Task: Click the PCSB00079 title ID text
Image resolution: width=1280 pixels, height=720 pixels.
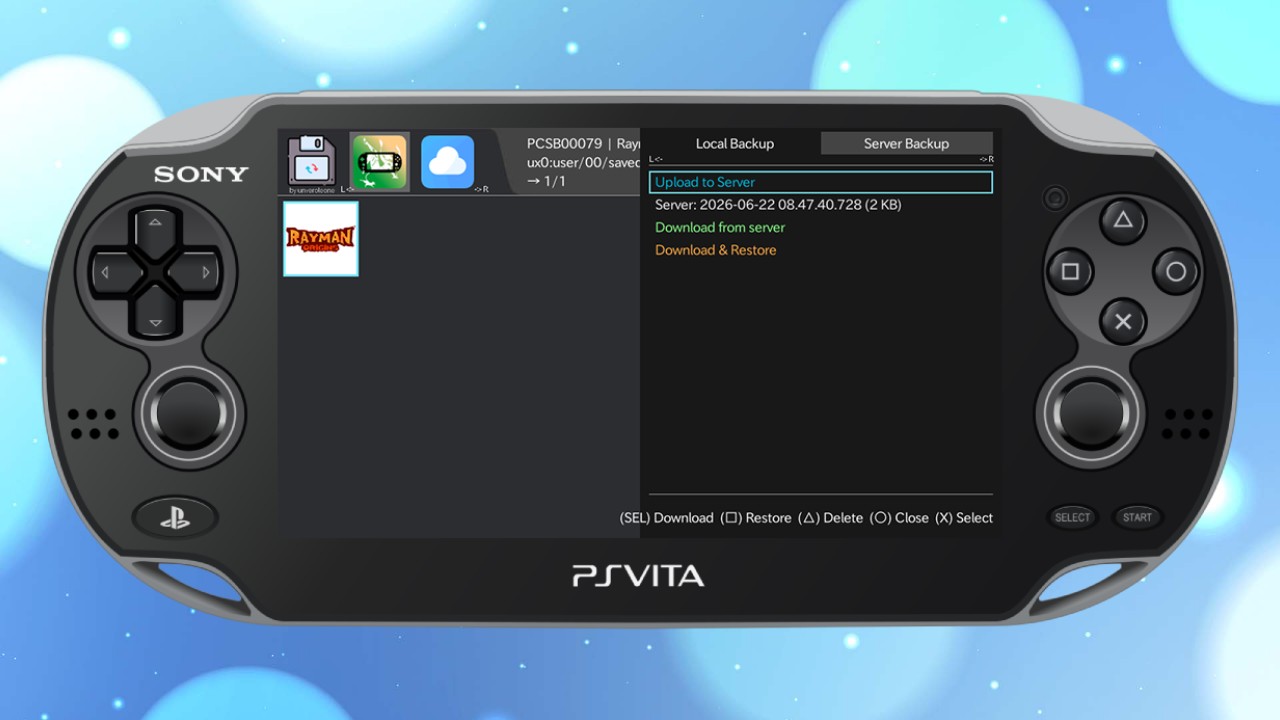Action: tap(564, 144)
